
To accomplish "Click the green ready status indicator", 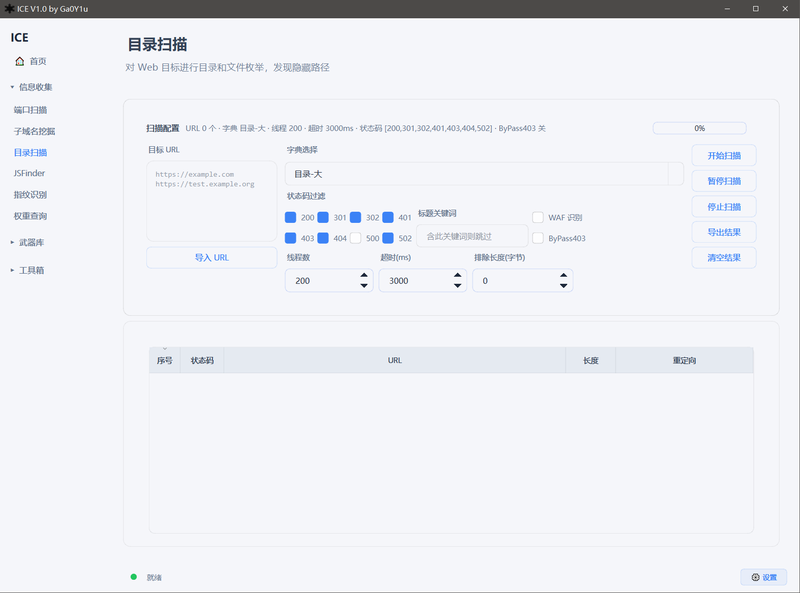I will [134, 577].
